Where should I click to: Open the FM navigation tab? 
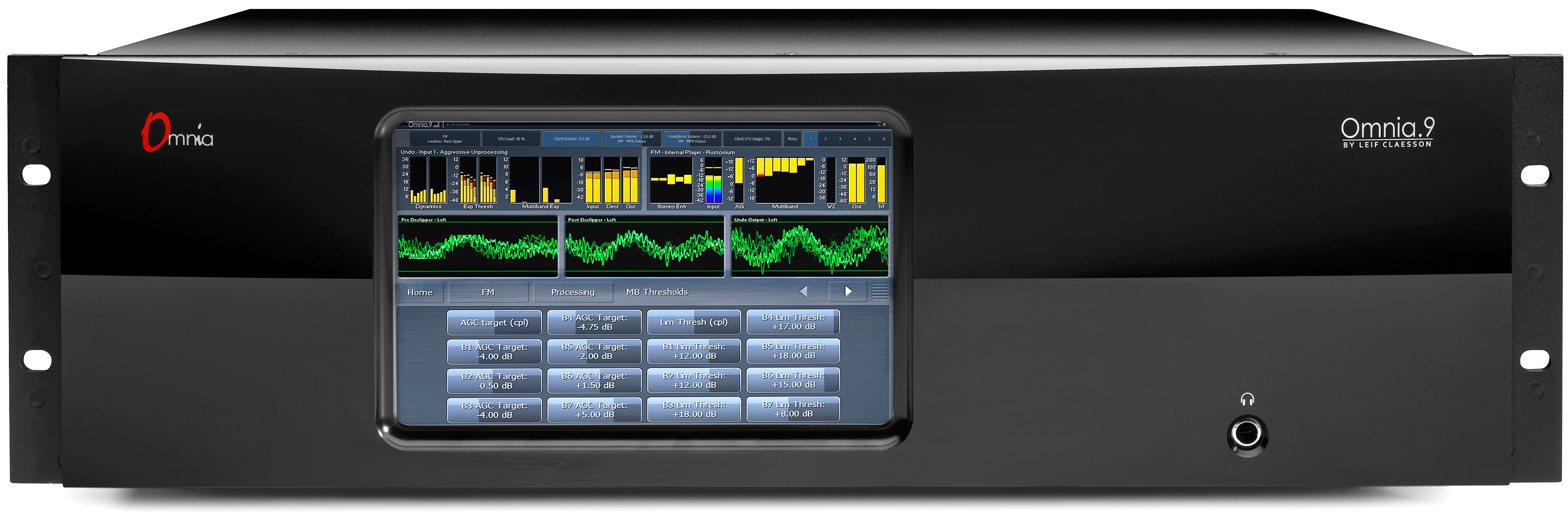tap(488, 292)
